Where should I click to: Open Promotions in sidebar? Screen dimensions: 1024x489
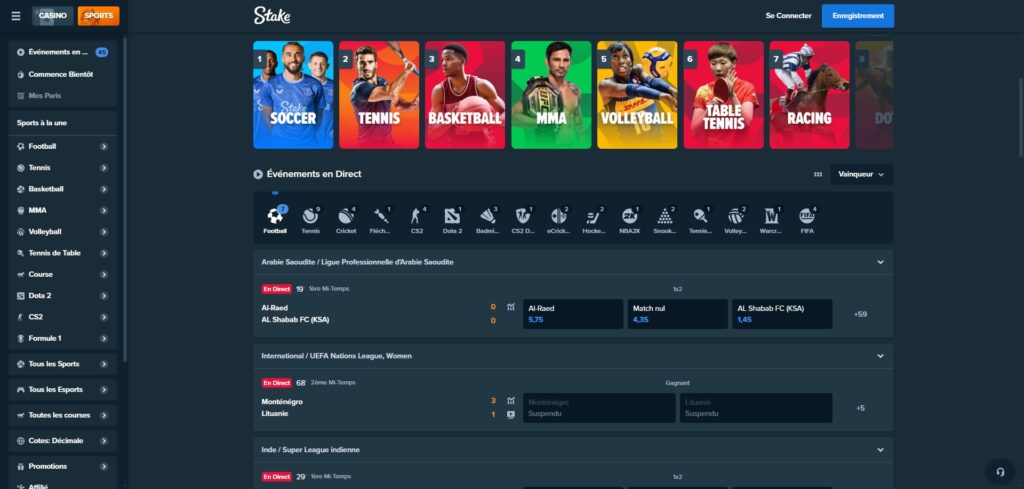tap(63, 466)
